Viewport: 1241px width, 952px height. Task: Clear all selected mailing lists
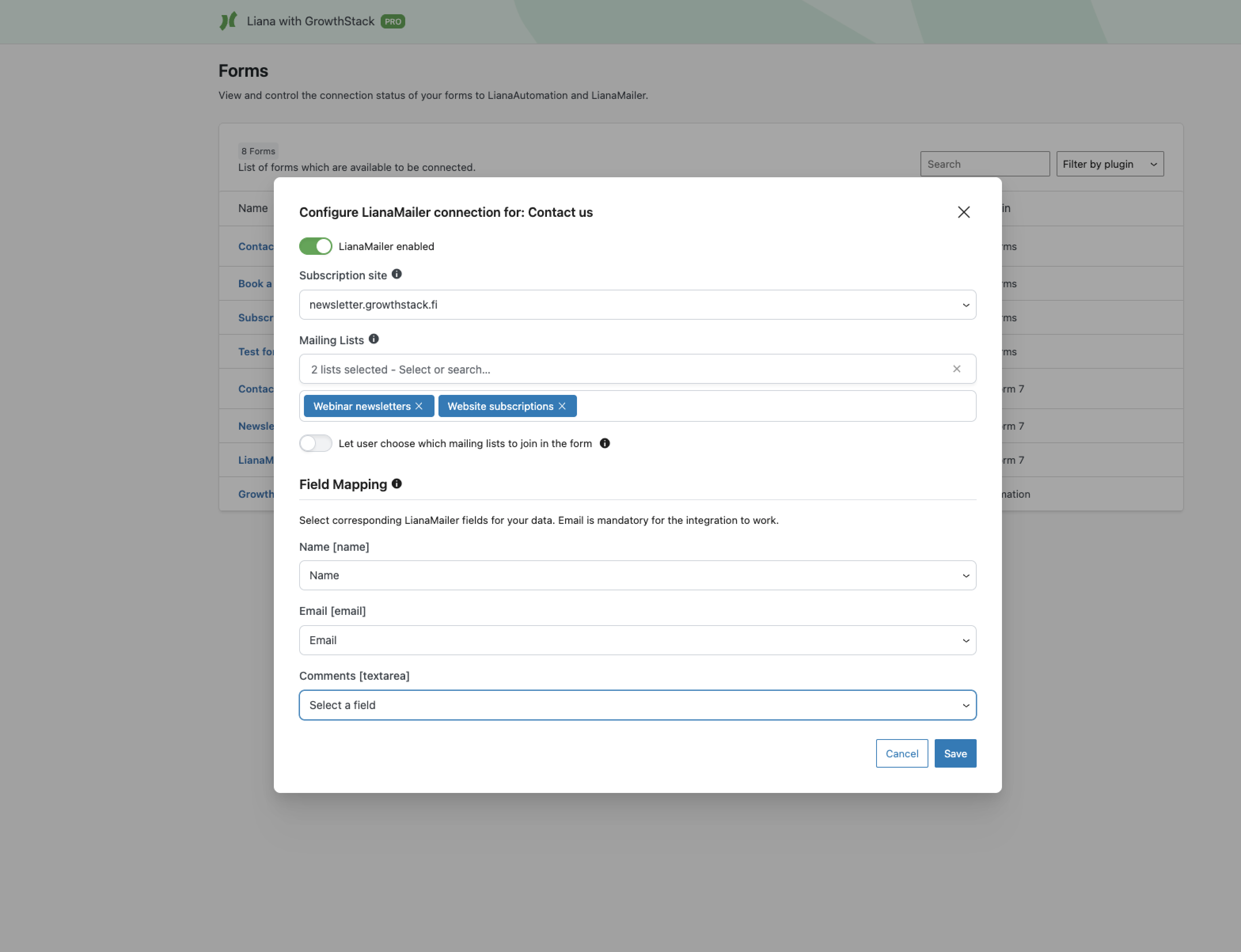point(956,369)
